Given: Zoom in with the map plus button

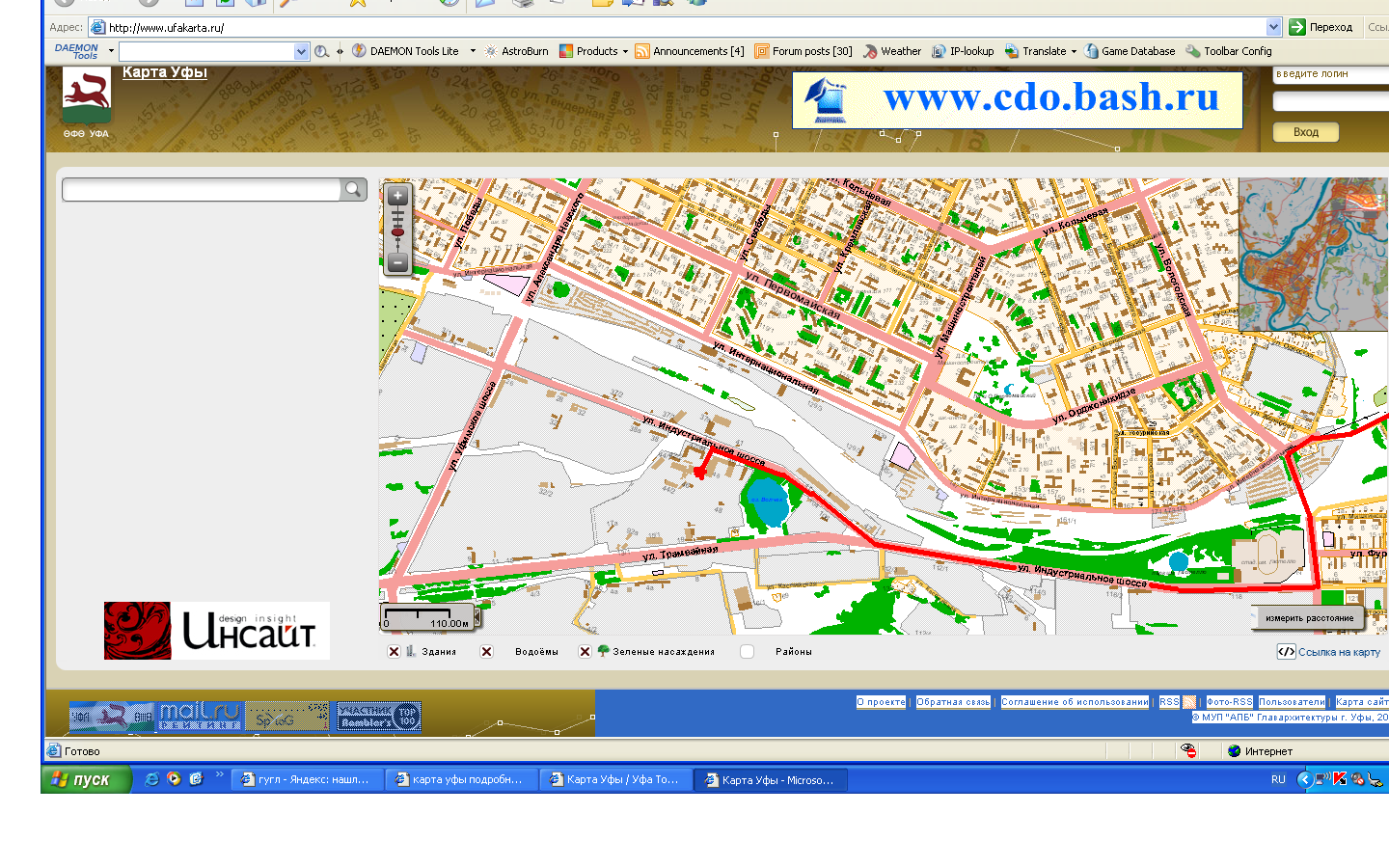Looking at the screenshot, I should 397,197.
